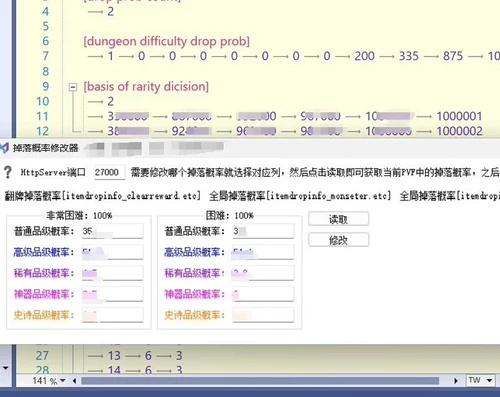Click 高级品级概率 field in the 困难: 100% group
Screen dimensions: 500x397
[263, 252]
